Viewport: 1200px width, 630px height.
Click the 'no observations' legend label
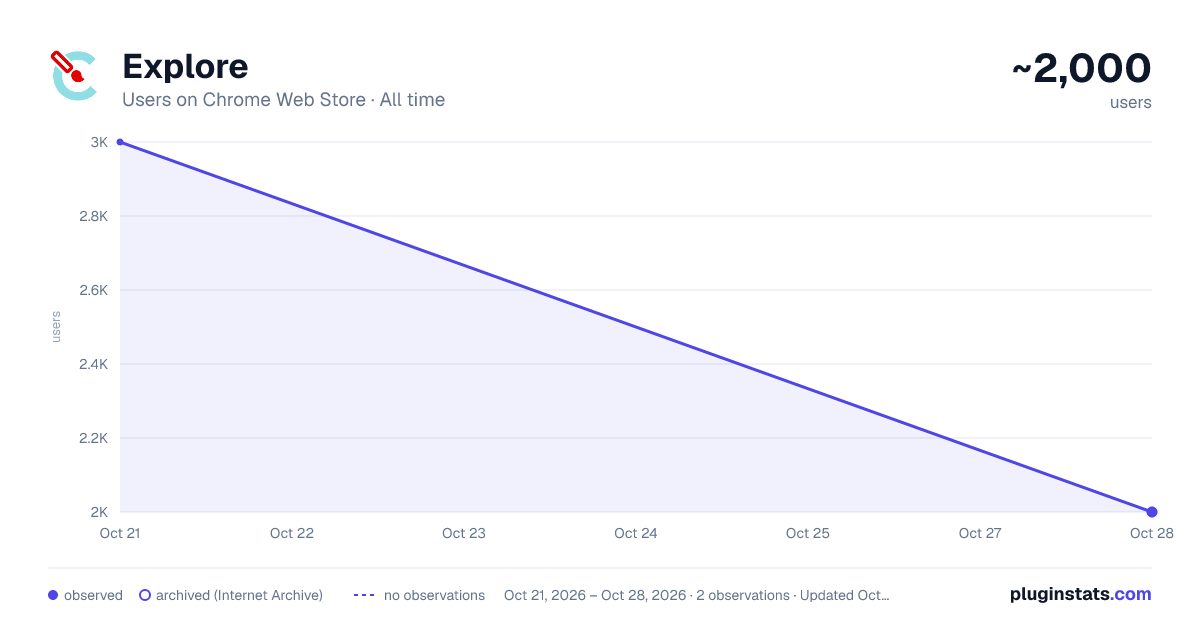coord(434,595)
